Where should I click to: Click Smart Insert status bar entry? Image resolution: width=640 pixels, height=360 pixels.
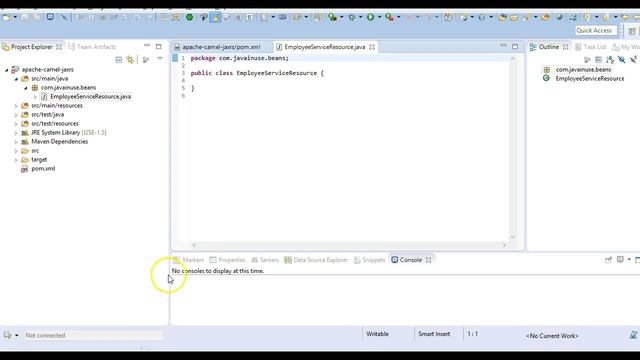[434, 334]
